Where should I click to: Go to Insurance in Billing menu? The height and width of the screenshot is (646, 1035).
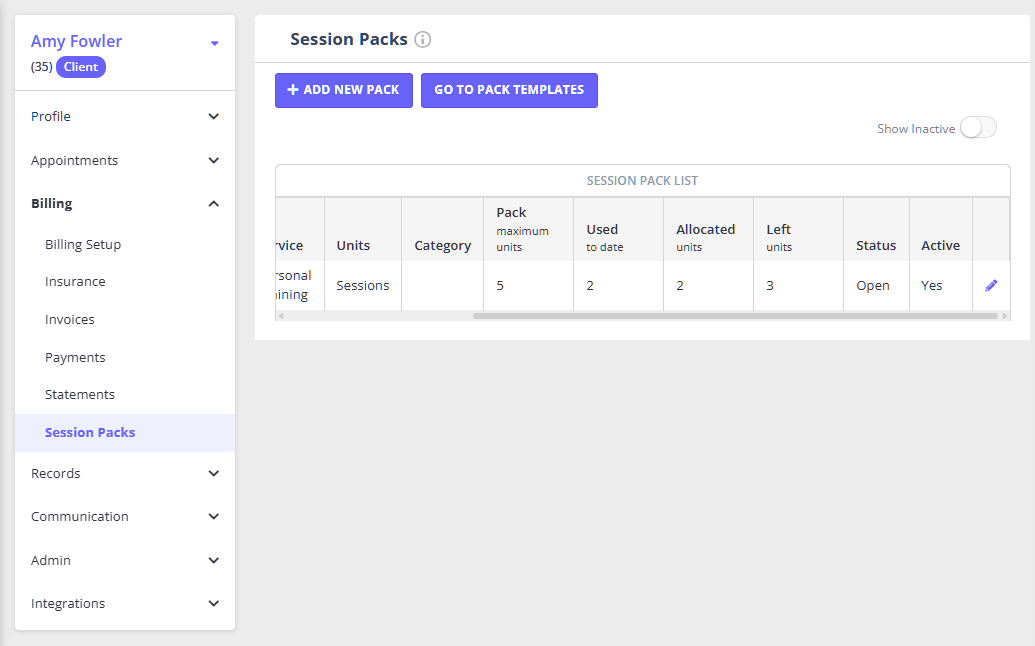coord(75,282)
